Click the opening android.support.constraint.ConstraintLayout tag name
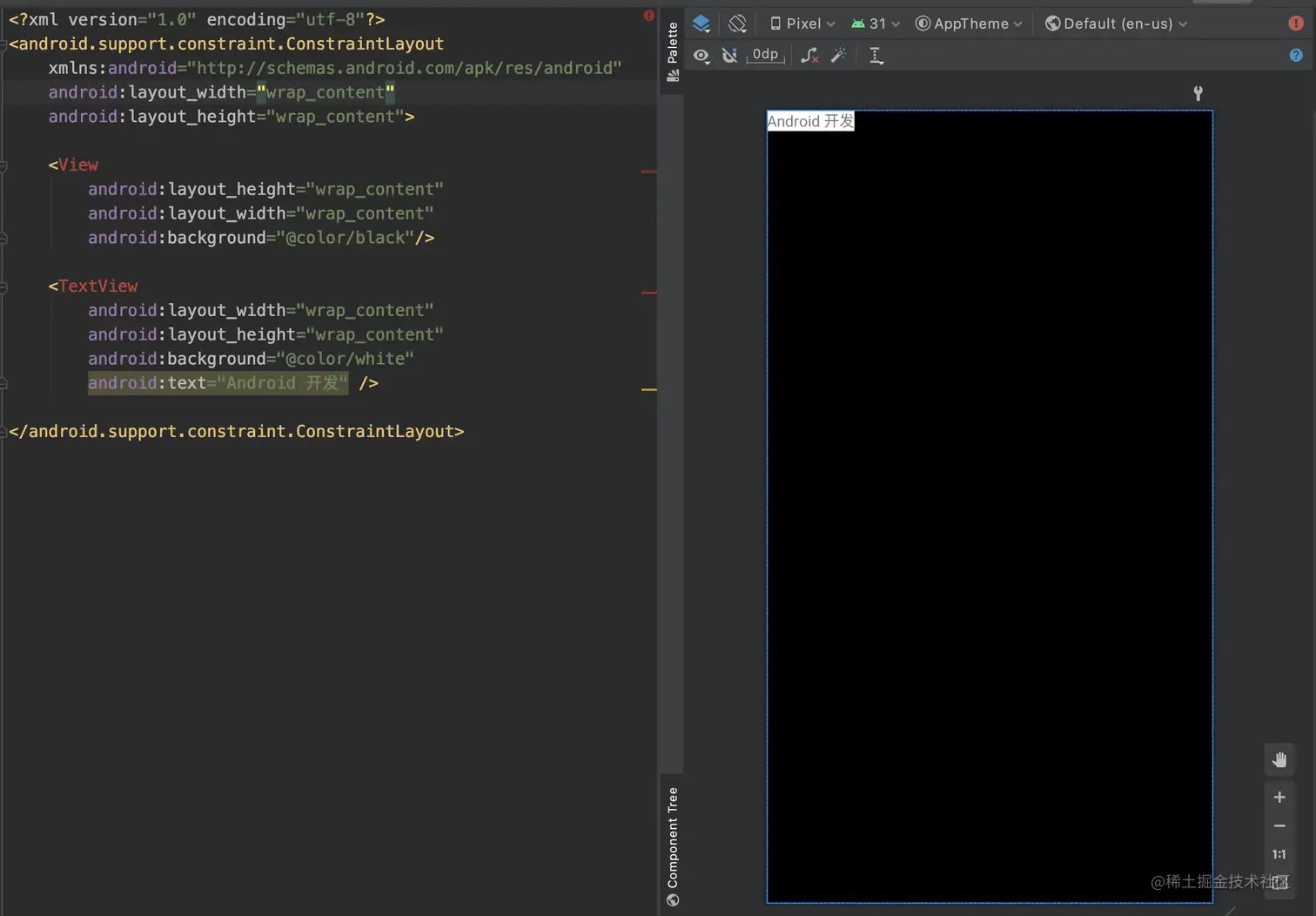Image resolution: width=1316 pixels, height=916 pixels. point(232,44)
